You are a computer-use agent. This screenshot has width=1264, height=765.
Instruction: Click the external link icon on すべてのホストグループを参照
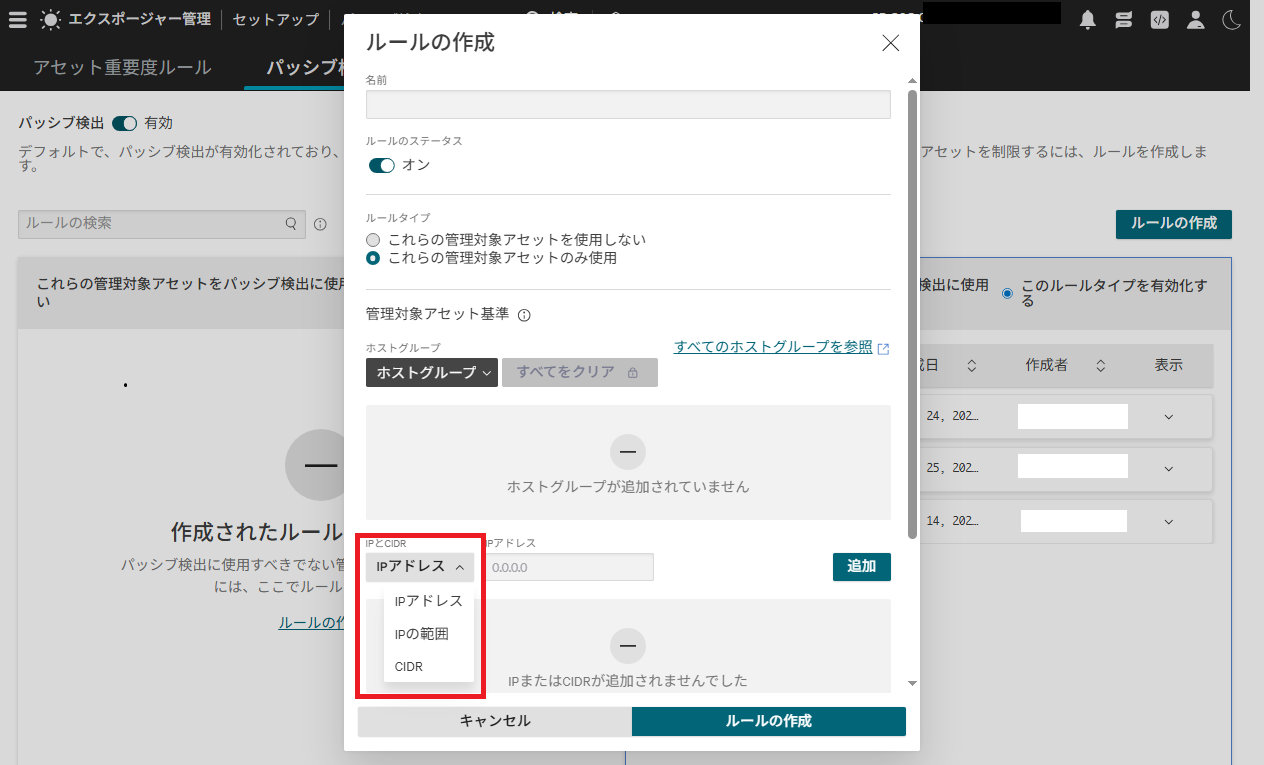coord(882,347)
